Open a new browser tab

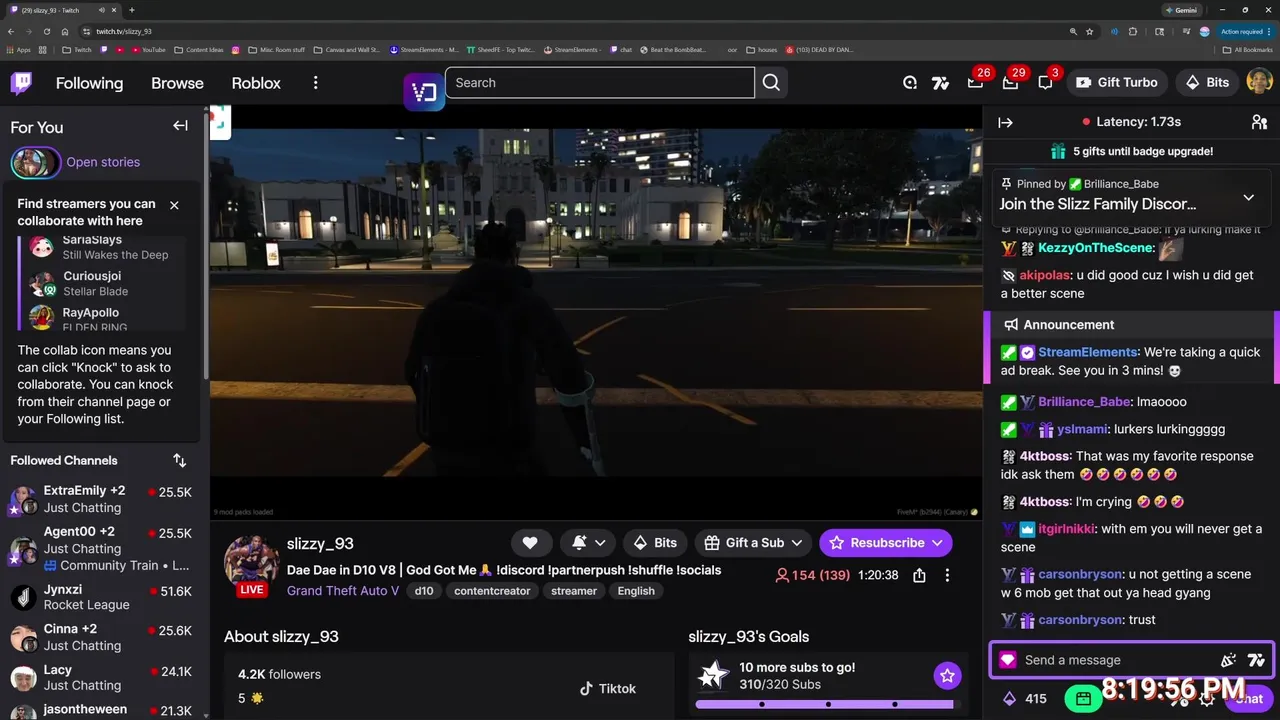point(132,10)
